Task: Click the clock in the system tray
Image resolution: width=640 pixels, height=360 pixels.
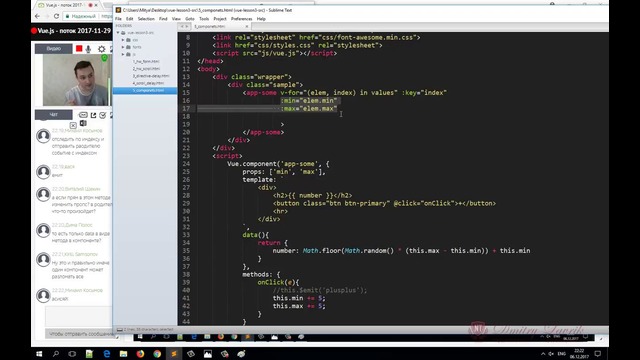Action: (579, 354)
